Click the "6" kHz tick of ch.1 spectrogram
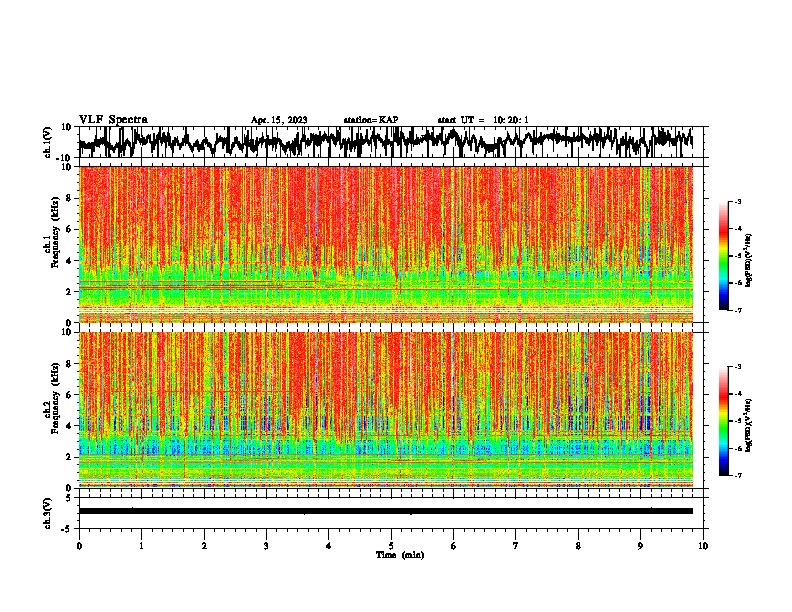Image resolution: width=792 pixels, height=612 pixels. tap(69, 229)
